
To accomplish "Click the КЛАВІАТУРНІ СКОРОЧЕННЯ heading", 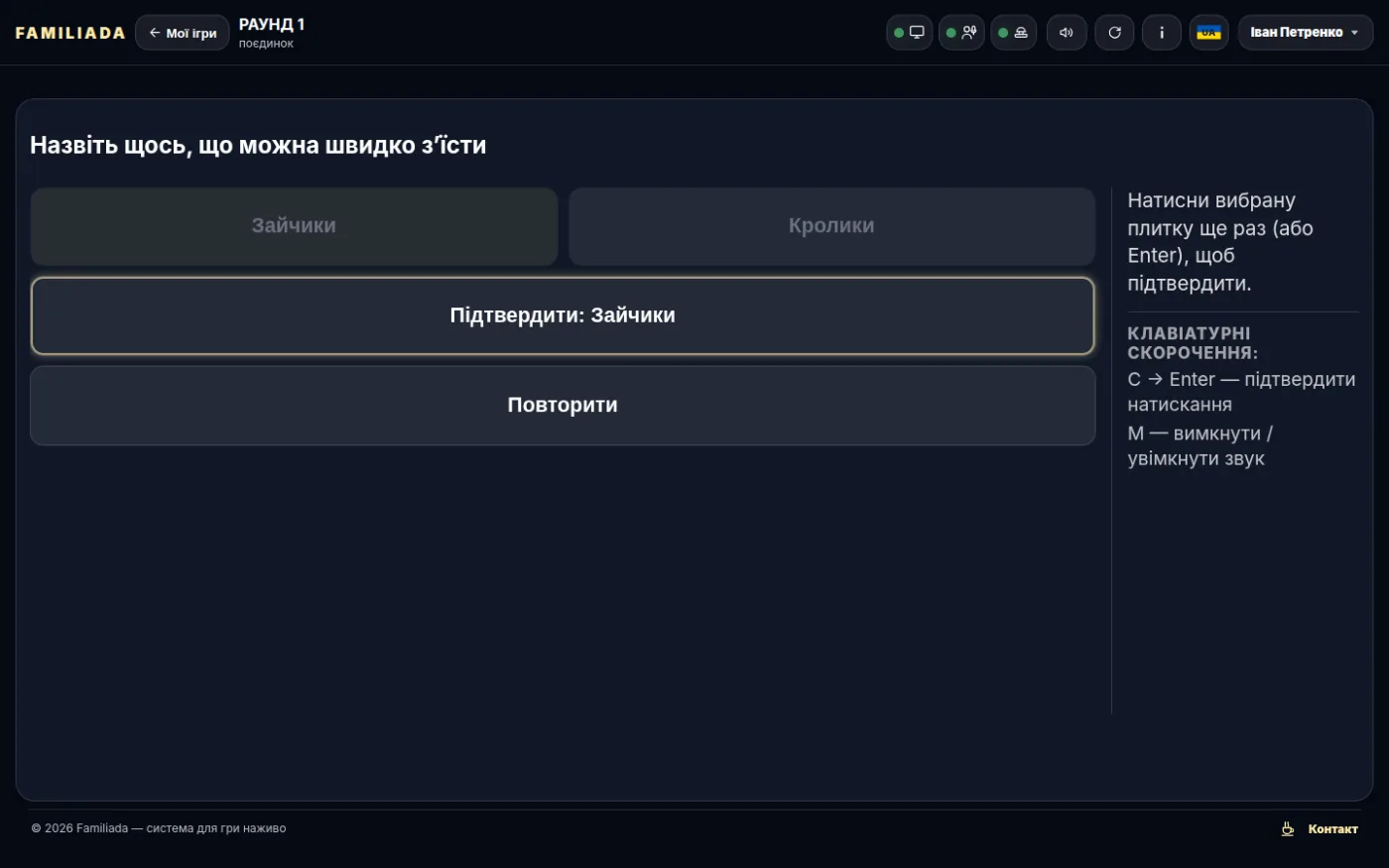I will (1193, 343).
